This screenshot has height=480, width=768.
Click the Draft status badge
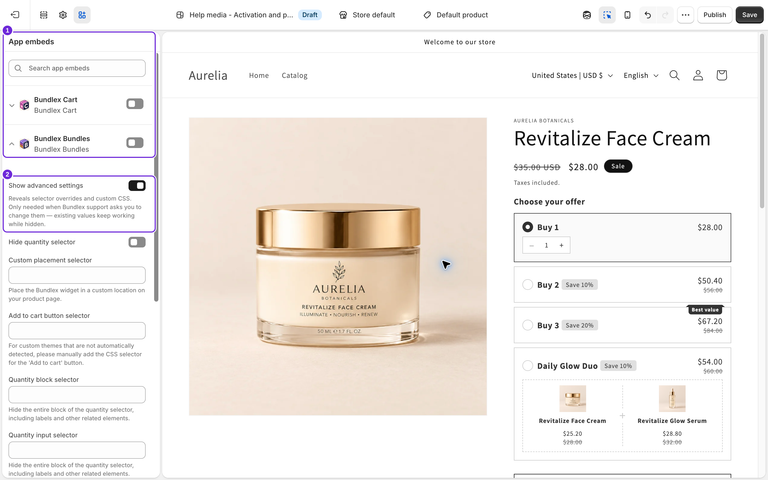(x=310, y=15)
